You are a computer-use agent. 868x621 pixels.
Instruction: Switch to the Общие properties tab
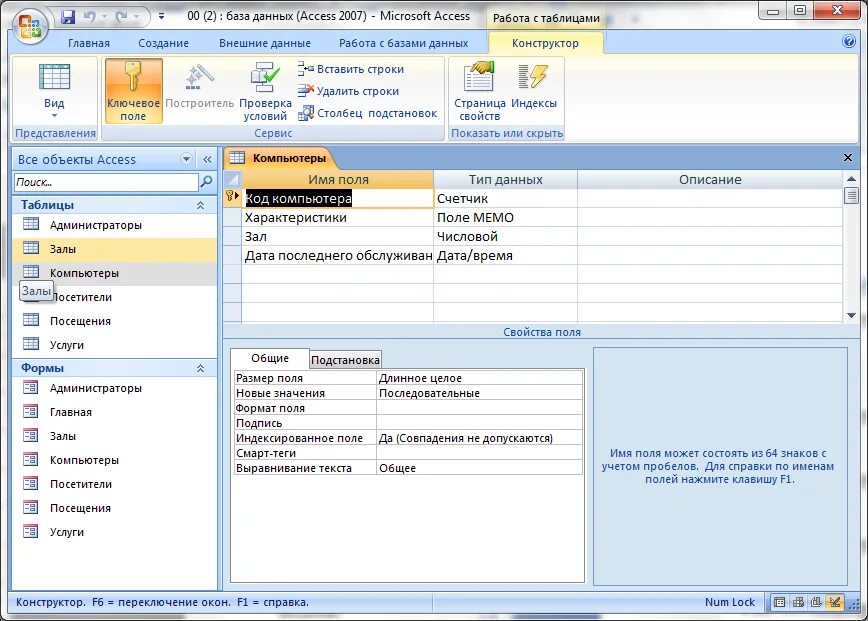(270, 358)
